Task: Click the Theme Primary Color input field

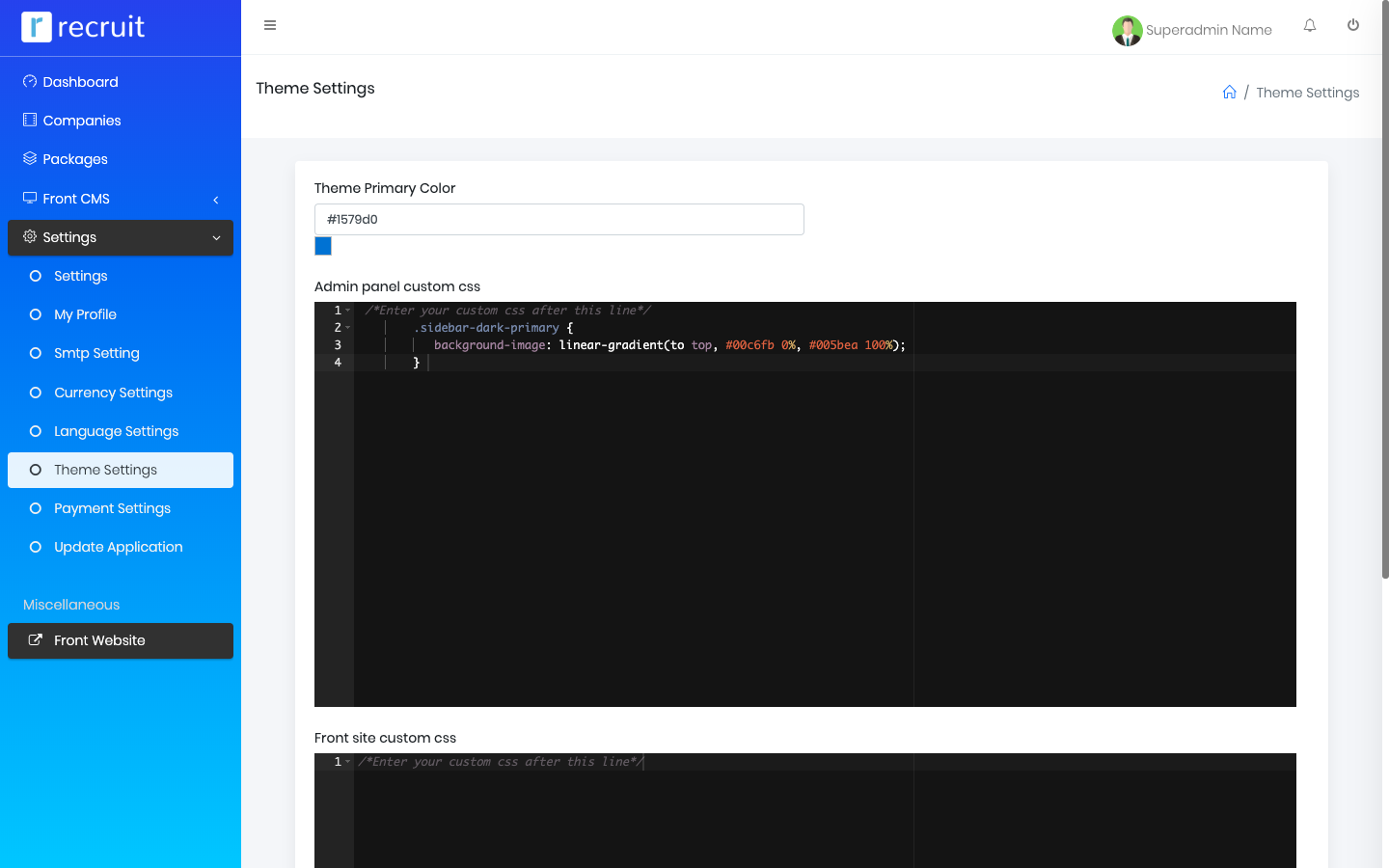Action: (558, 219)
